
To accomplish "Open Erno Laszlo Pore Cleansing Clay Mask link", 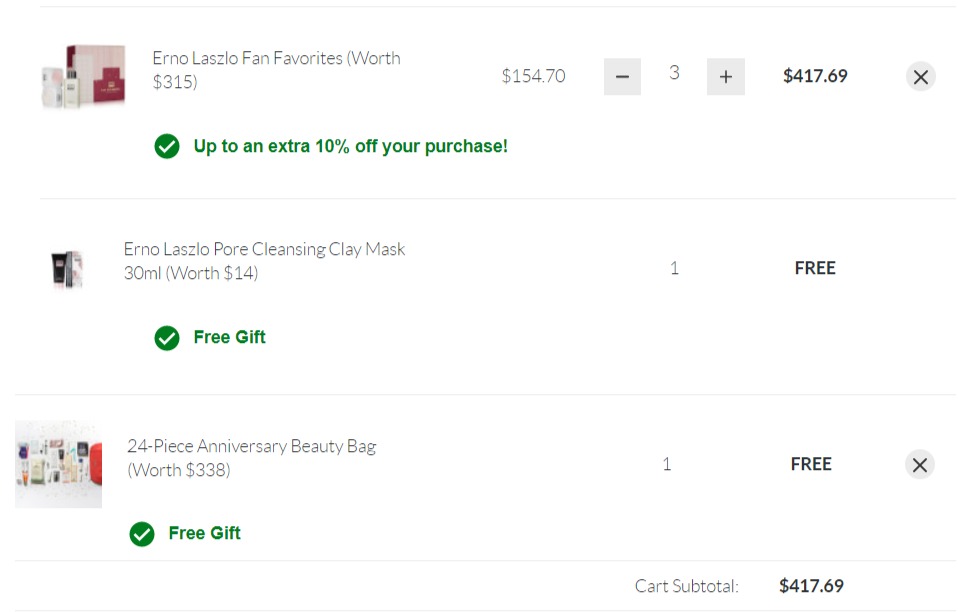I will (x=264, y=261).
